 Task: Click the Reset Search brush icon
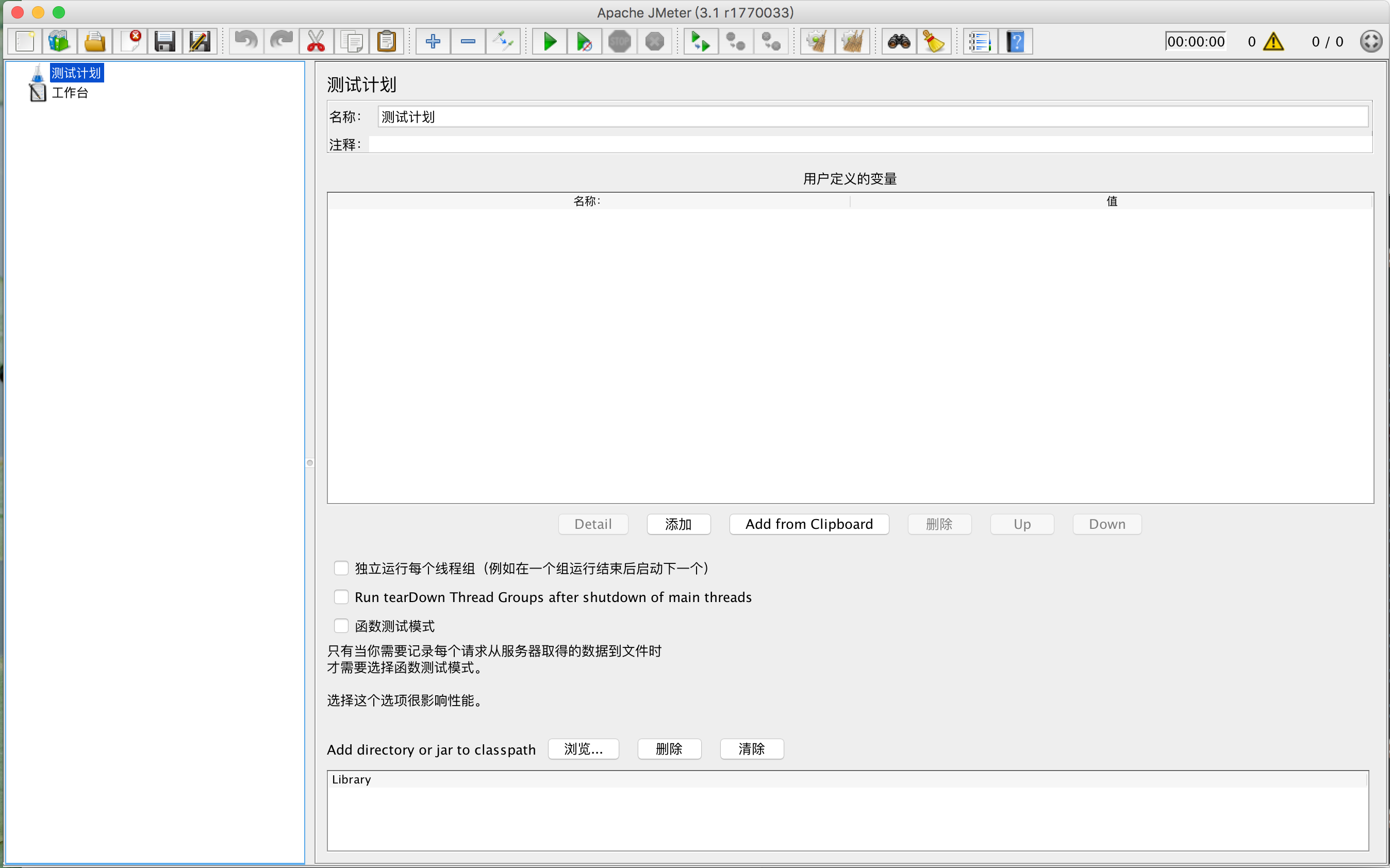click(934, 42)
